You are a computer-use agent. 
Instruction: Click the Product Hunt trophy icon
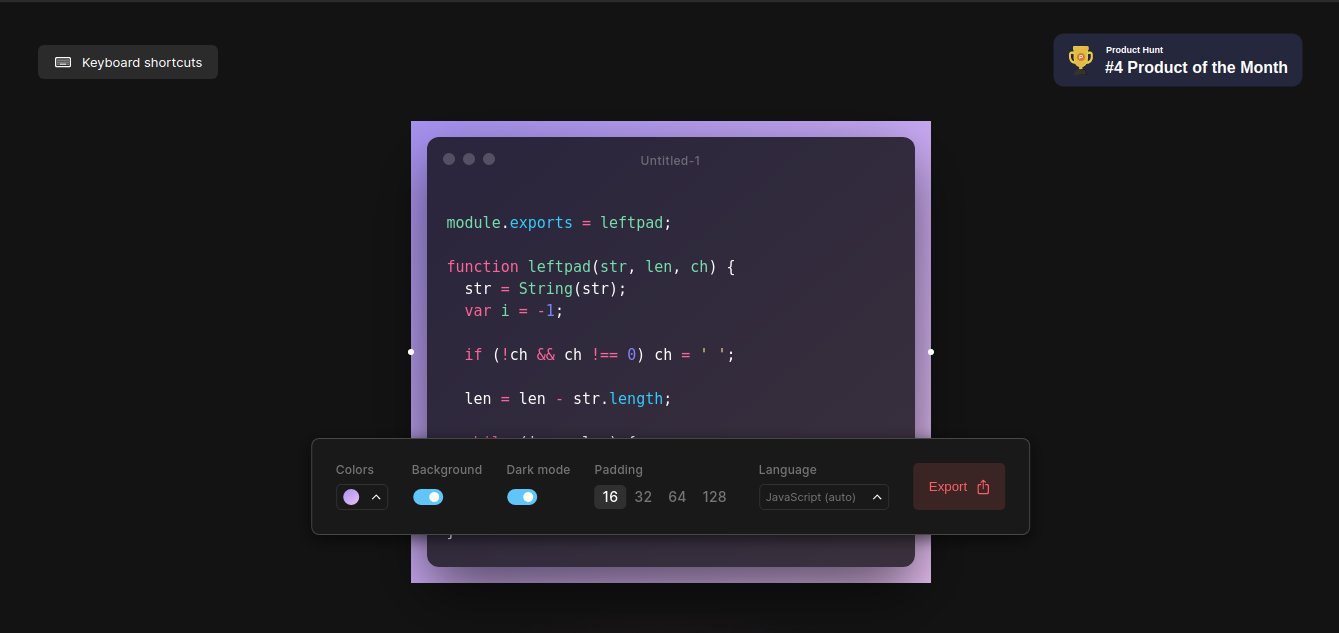(x=1080, y=60)
